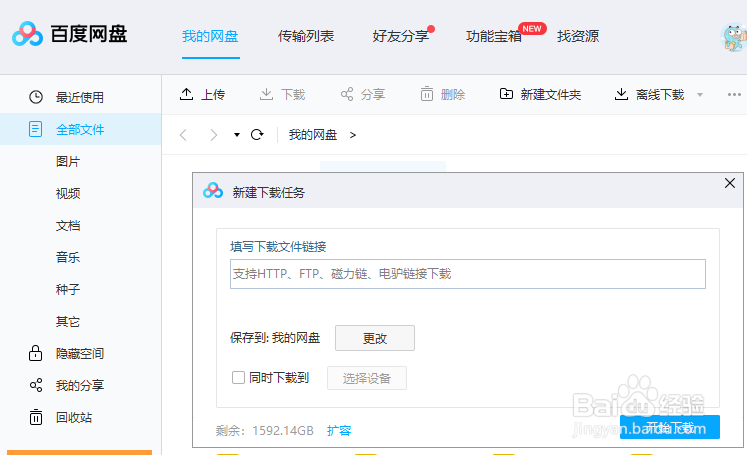Filter by 视频 category
747x455 pixels.
tap(68, 193)
